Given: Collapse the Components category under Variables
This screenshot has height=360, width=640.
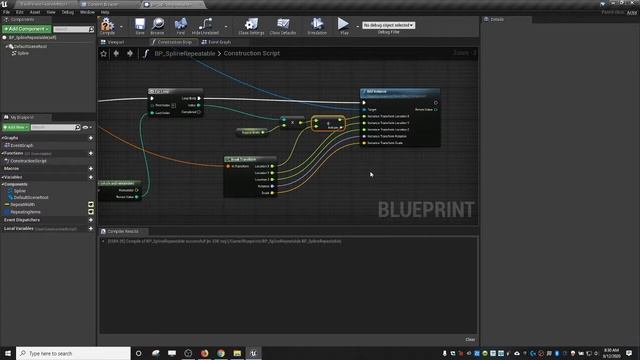Looking at the screenshot, I should 2,184.
